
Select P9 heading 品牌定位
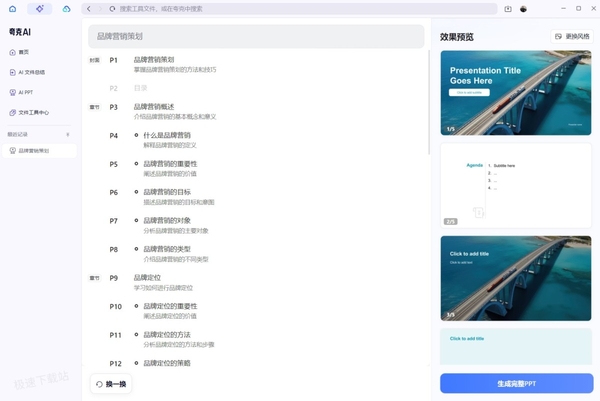[147, 277]
